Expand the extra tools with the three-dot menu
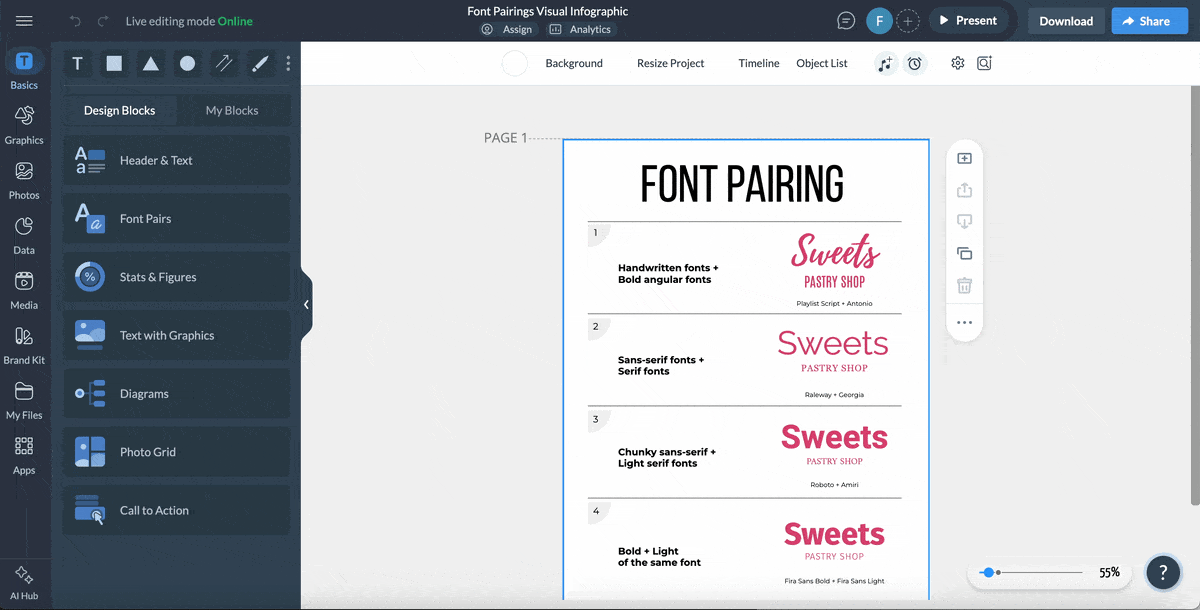This screenshot has height=610, width=1200. point(288,63)
